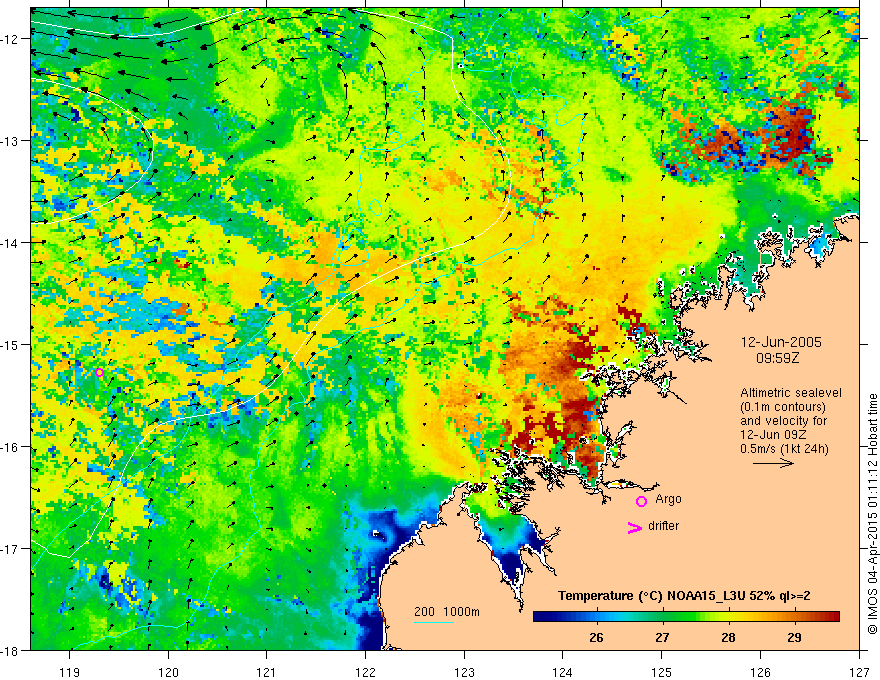Click the 'Argo' legend text label
880x680 pixels.
point(668,498)
